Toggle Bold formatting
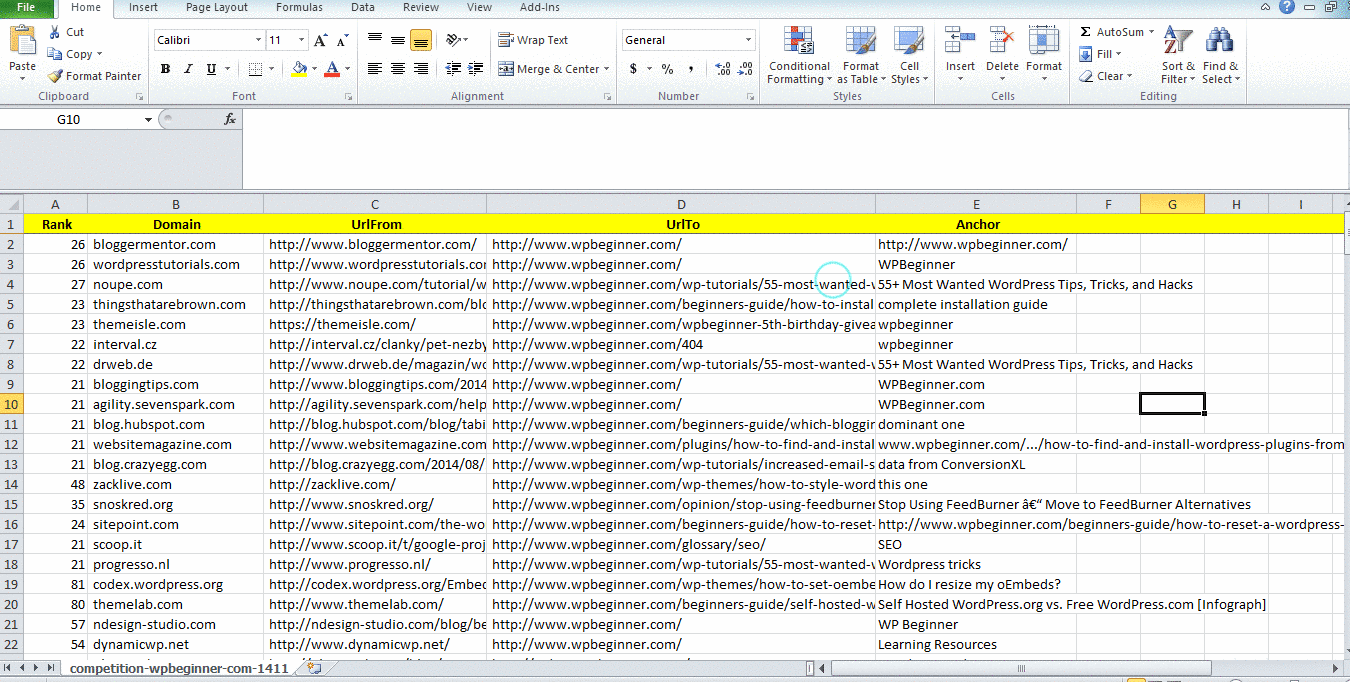This screenshot has height=682, width=1350. [x=165, y=69]
